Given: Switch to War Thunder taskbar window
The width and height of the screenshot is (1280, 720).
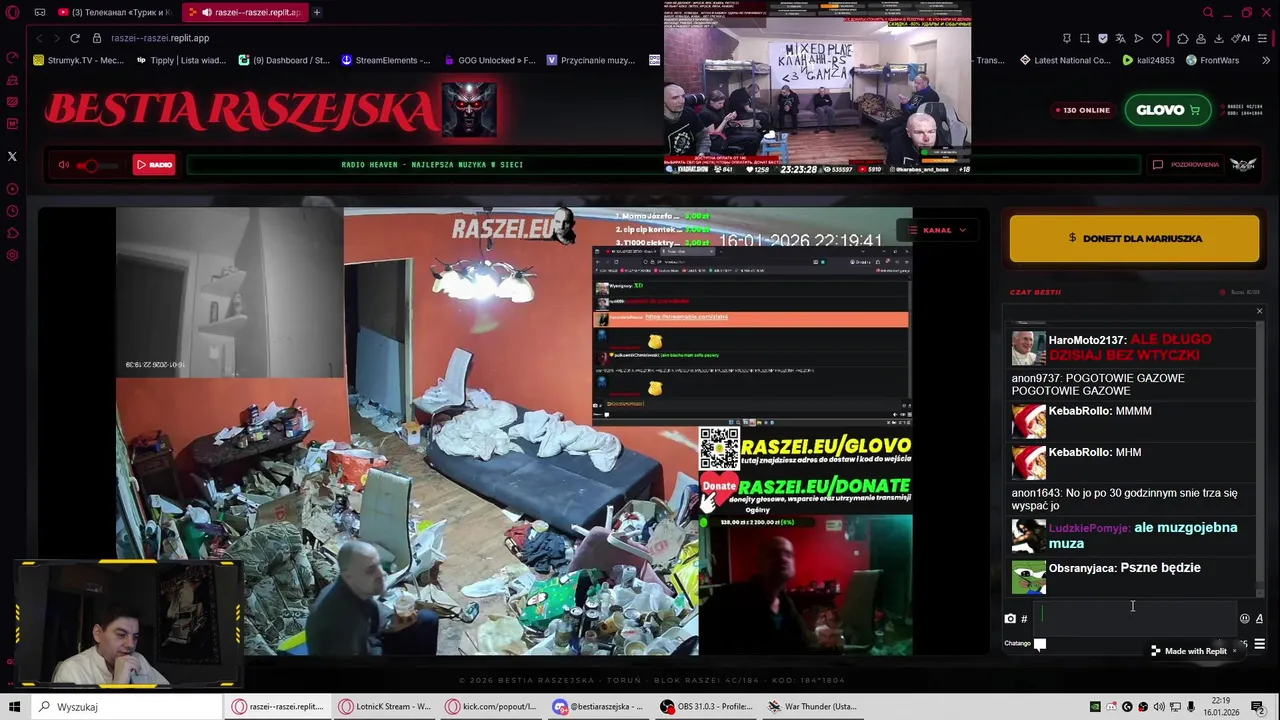Looking at the screenshot, I should tap(811, 707).
